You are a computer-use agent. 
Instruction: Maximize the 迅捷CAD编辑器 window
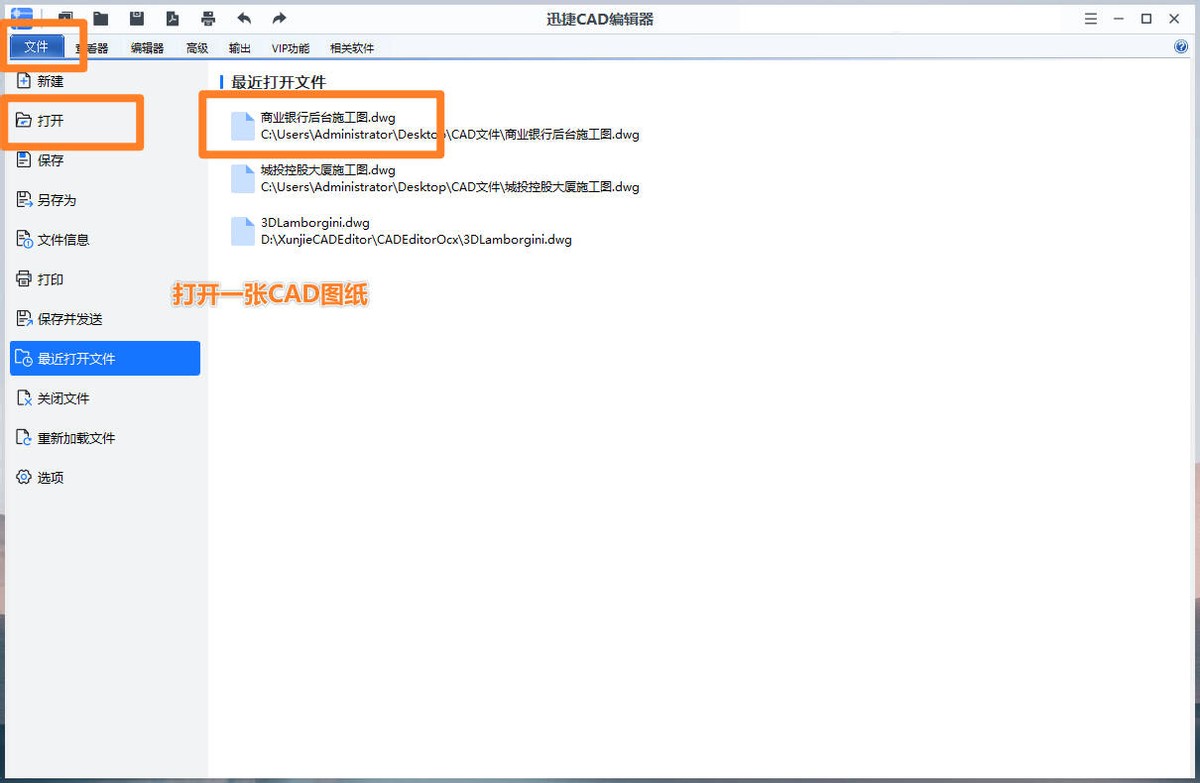(1147, 19)
